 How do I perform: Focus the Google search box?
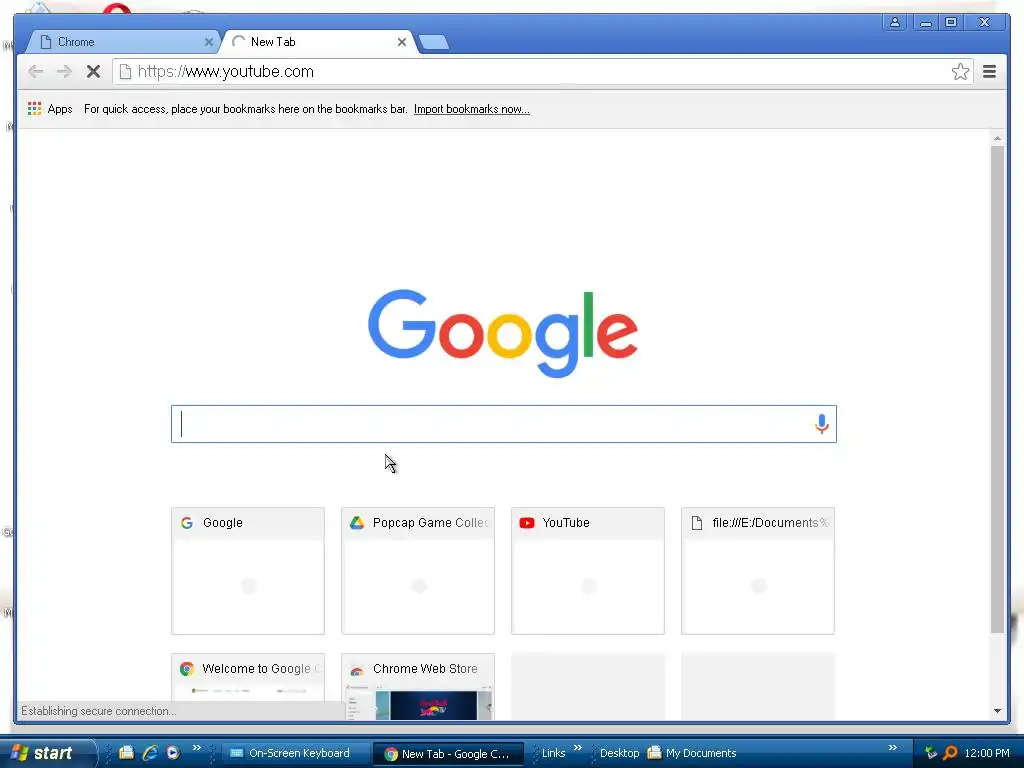(504, 424)
